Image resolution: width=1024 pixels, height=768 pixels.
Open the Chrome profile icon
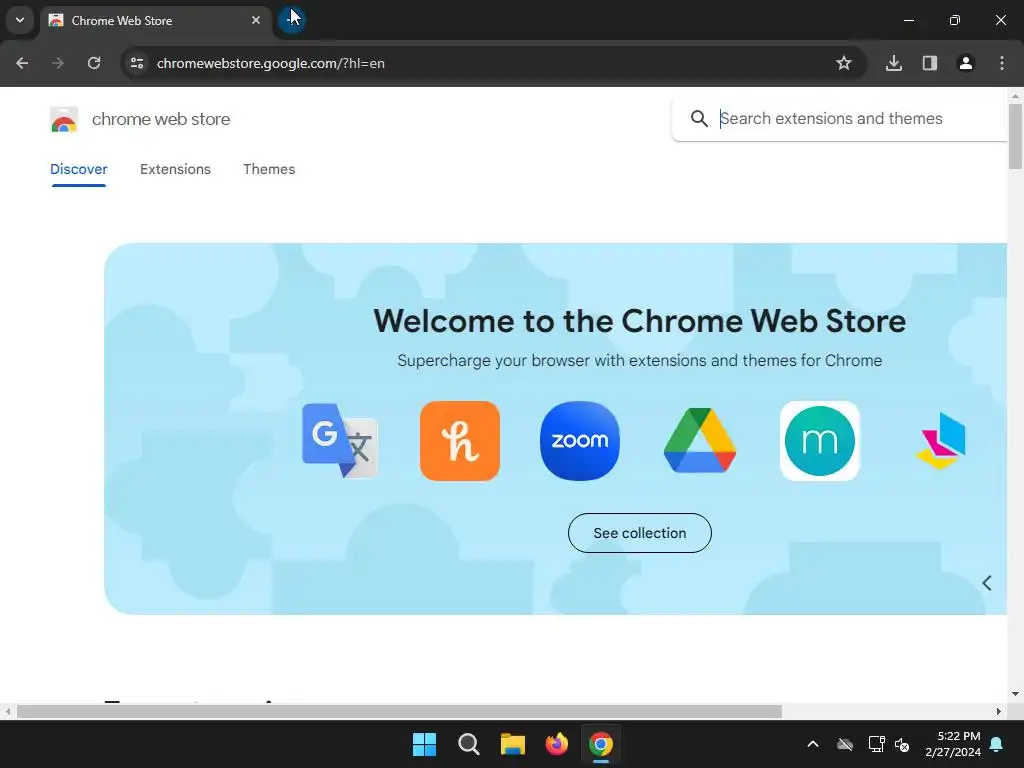point(966,63)
